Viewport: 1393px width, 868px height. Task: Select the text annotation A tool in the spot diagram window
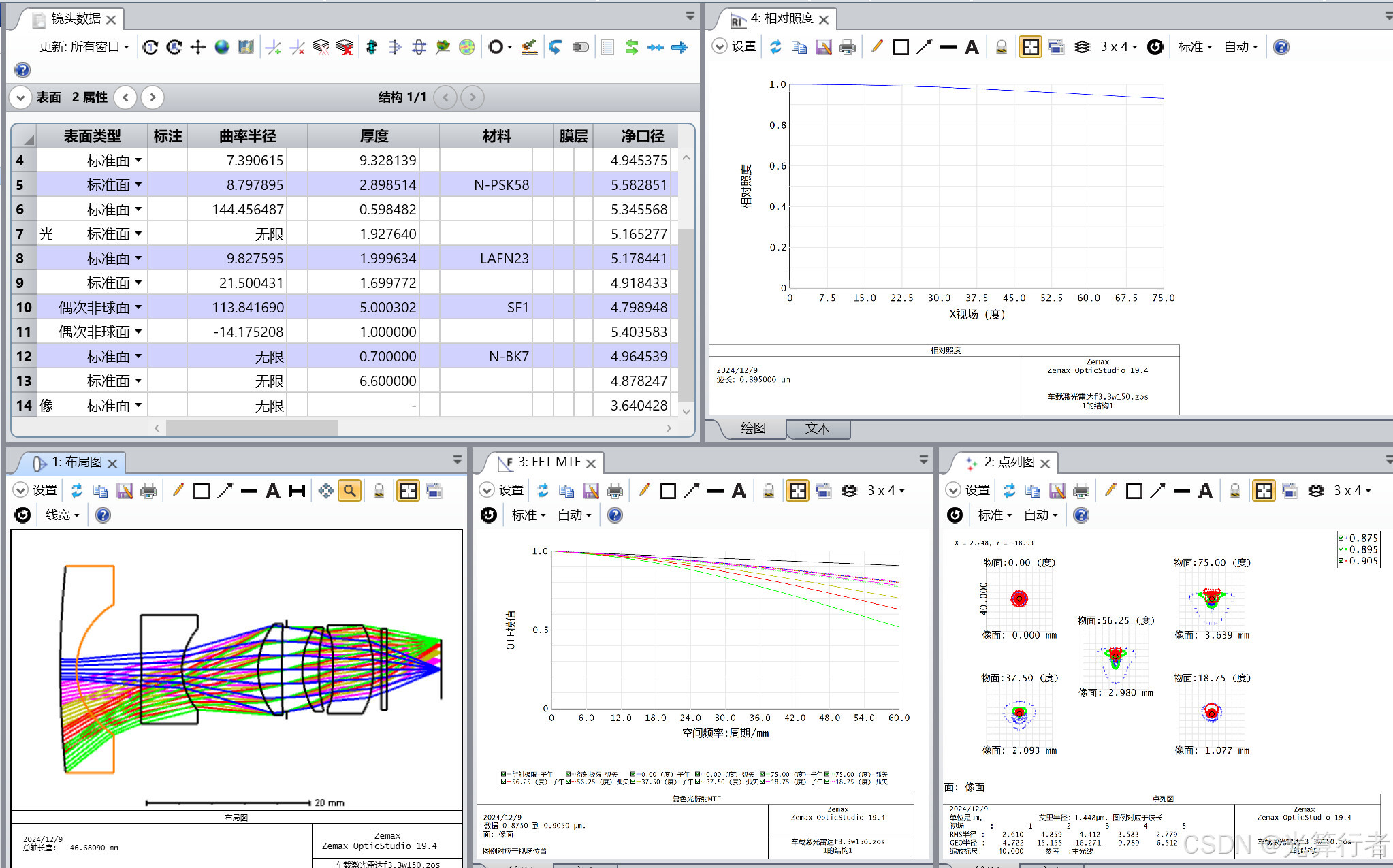click(1205, 490)
